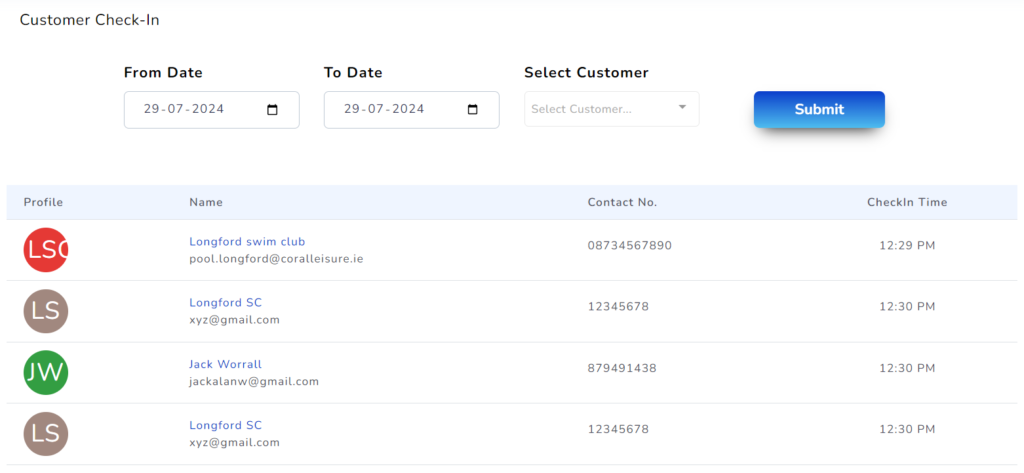The image size is (1024, 473).
Task: Click the 'Select Customer...' placeholder text
Action: tap(581, 109)
